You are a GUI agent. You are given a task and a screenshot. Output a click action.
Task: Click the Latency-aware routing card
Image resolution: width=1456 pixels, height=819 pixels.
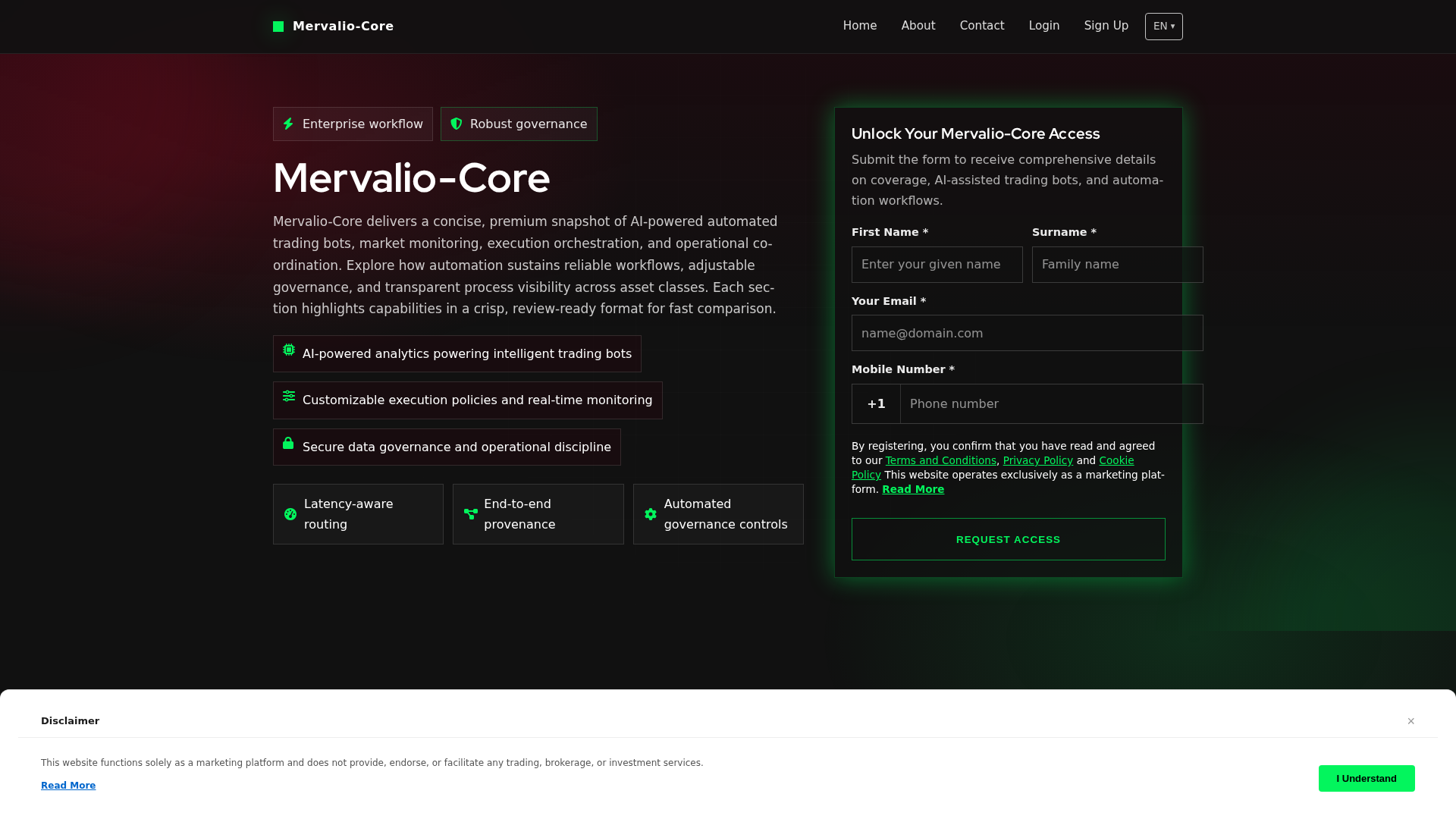point(358,514)
